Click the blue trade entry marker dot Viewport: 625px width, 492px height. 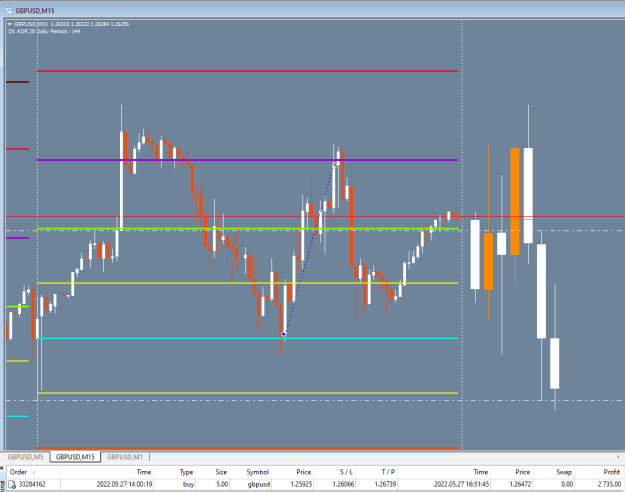pyautogui.click(x=284, y=334)
